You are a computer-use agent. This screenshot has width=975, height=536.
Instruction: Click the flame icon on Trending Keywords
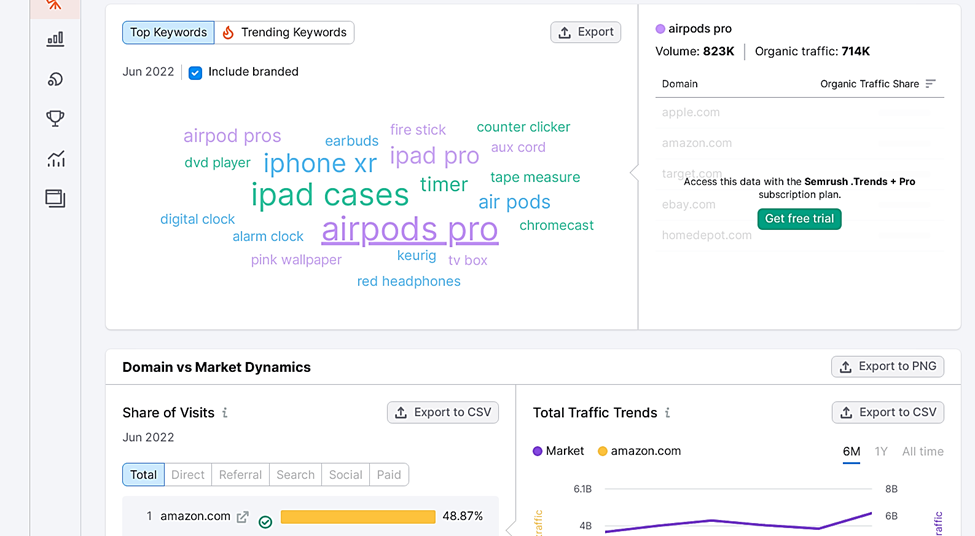(x=228, y=32)
